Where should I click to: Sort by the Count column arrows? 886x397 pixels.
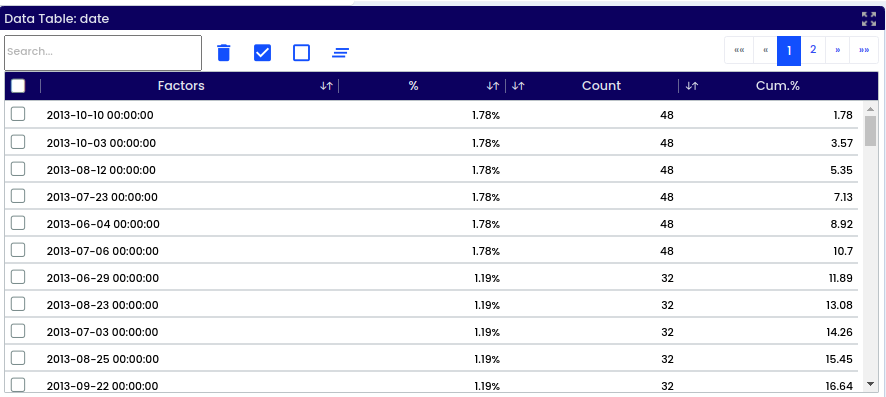[518, 86]
